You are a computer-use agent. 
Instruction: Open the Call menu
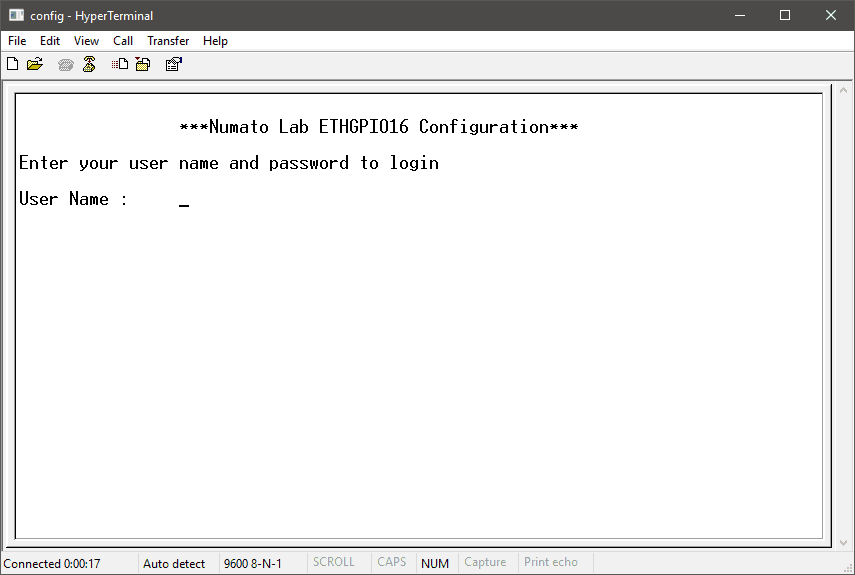[x=123, y=41]
